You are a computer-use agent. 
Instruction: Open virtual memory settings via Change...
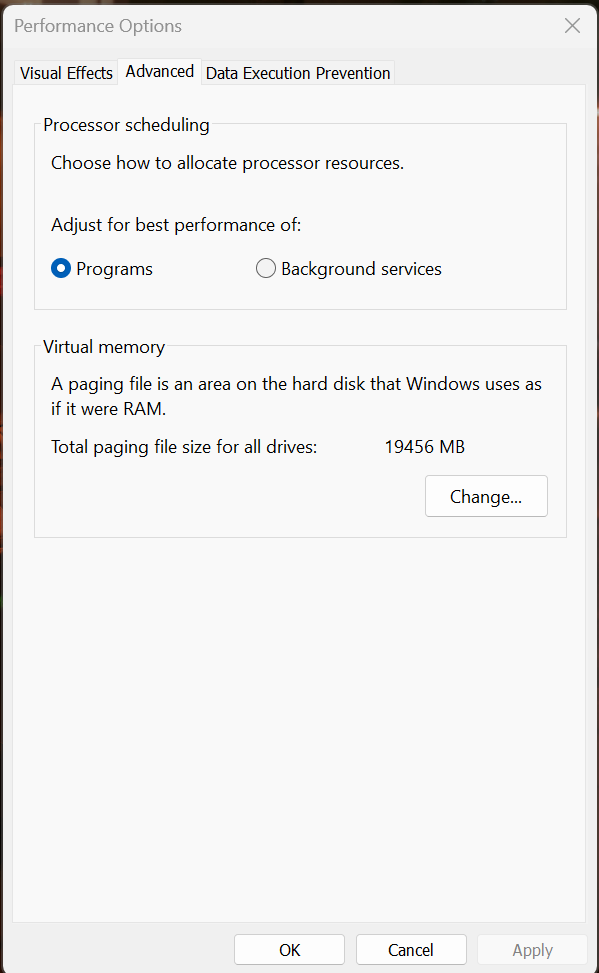[x=486, y=496]
